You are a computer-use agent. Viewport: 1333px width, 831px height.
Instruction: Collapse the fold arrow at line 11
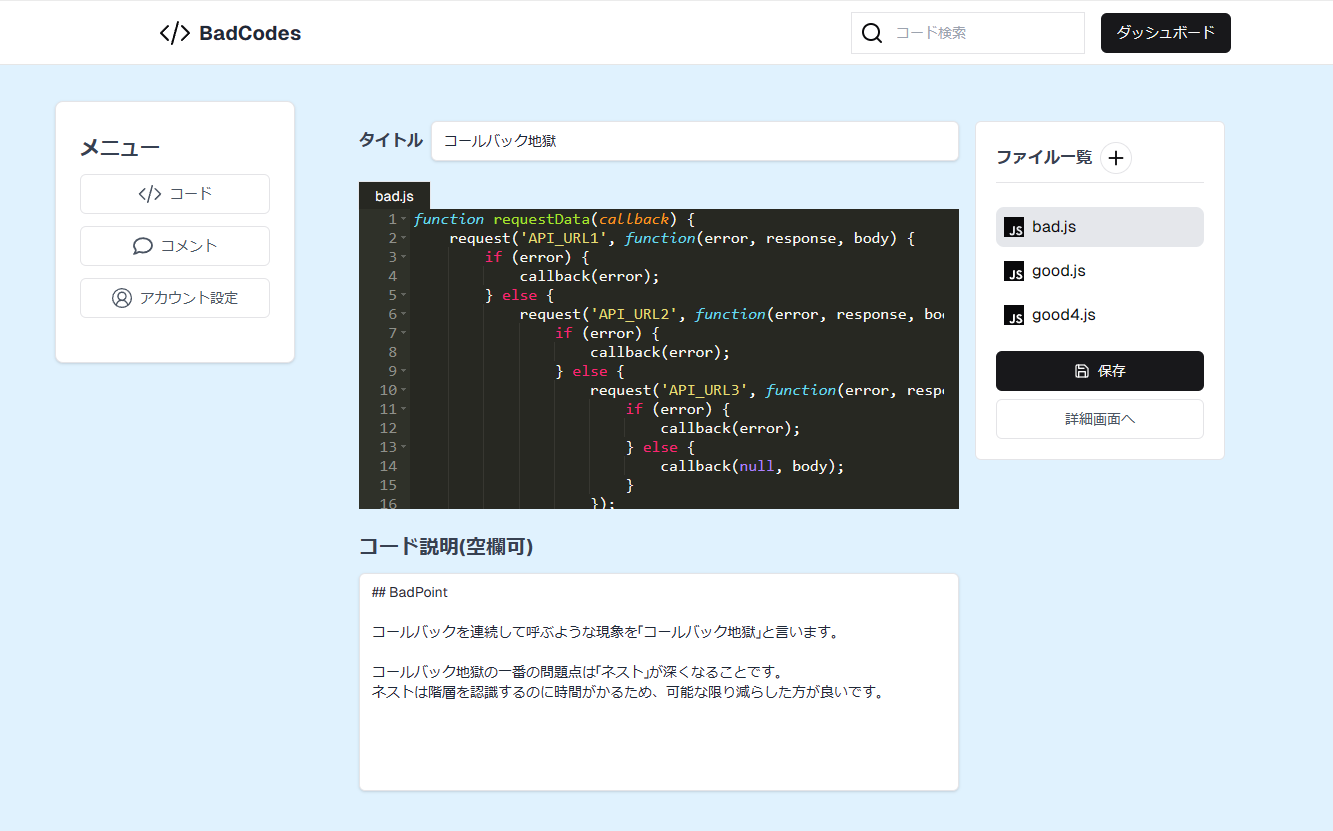coord(403,409)
